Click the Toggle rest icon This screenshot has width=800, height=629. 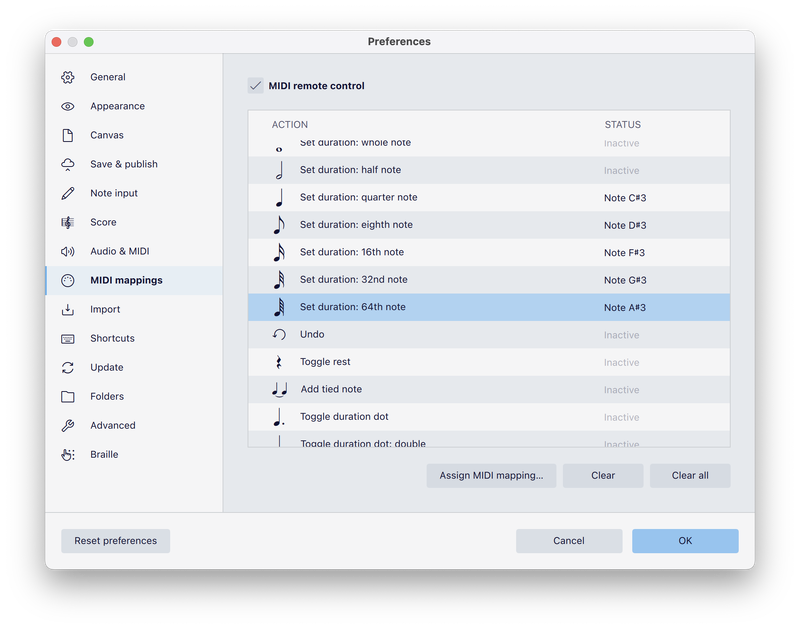[x=279, y=362]
